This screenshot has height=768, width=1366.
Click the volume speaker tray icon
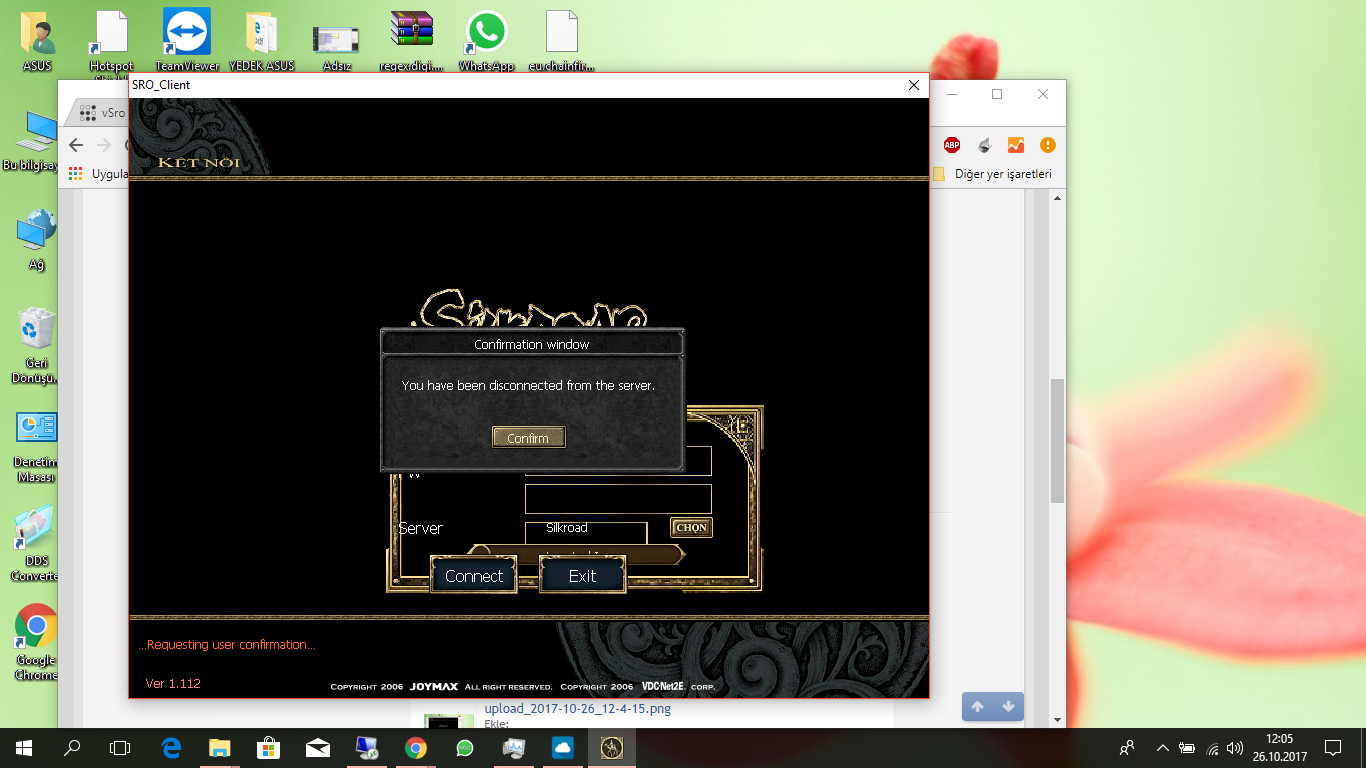pyautogui.click(x=1235, y=747)
